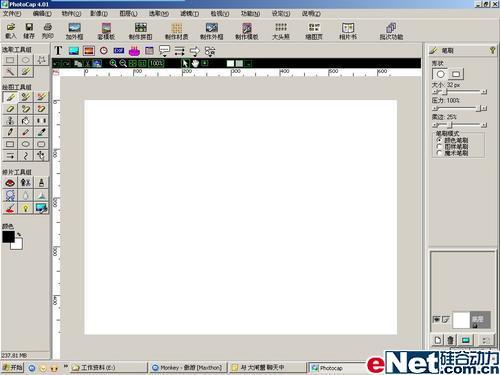Select the rounded rectangle shape tool
Screen dimensions: 500x375
41,144
